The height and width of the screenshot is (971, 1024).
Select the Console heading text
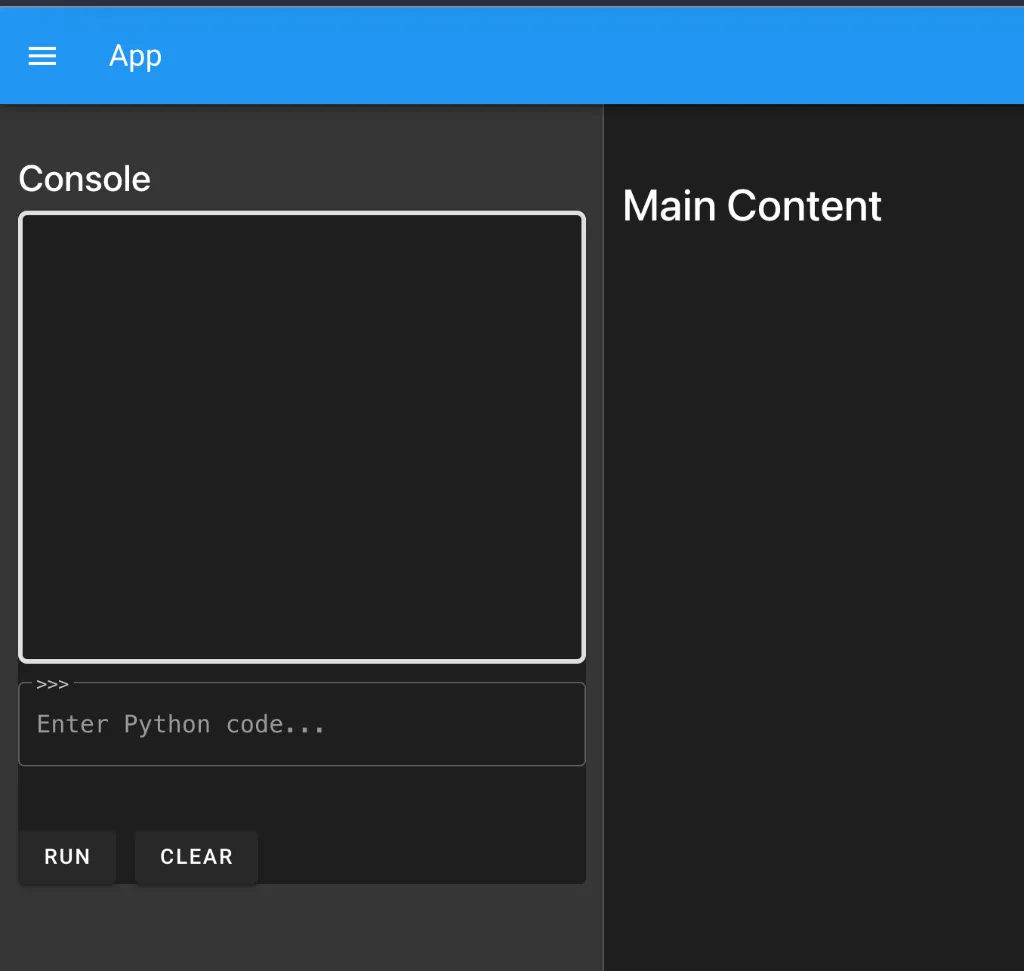coord(85,179)
